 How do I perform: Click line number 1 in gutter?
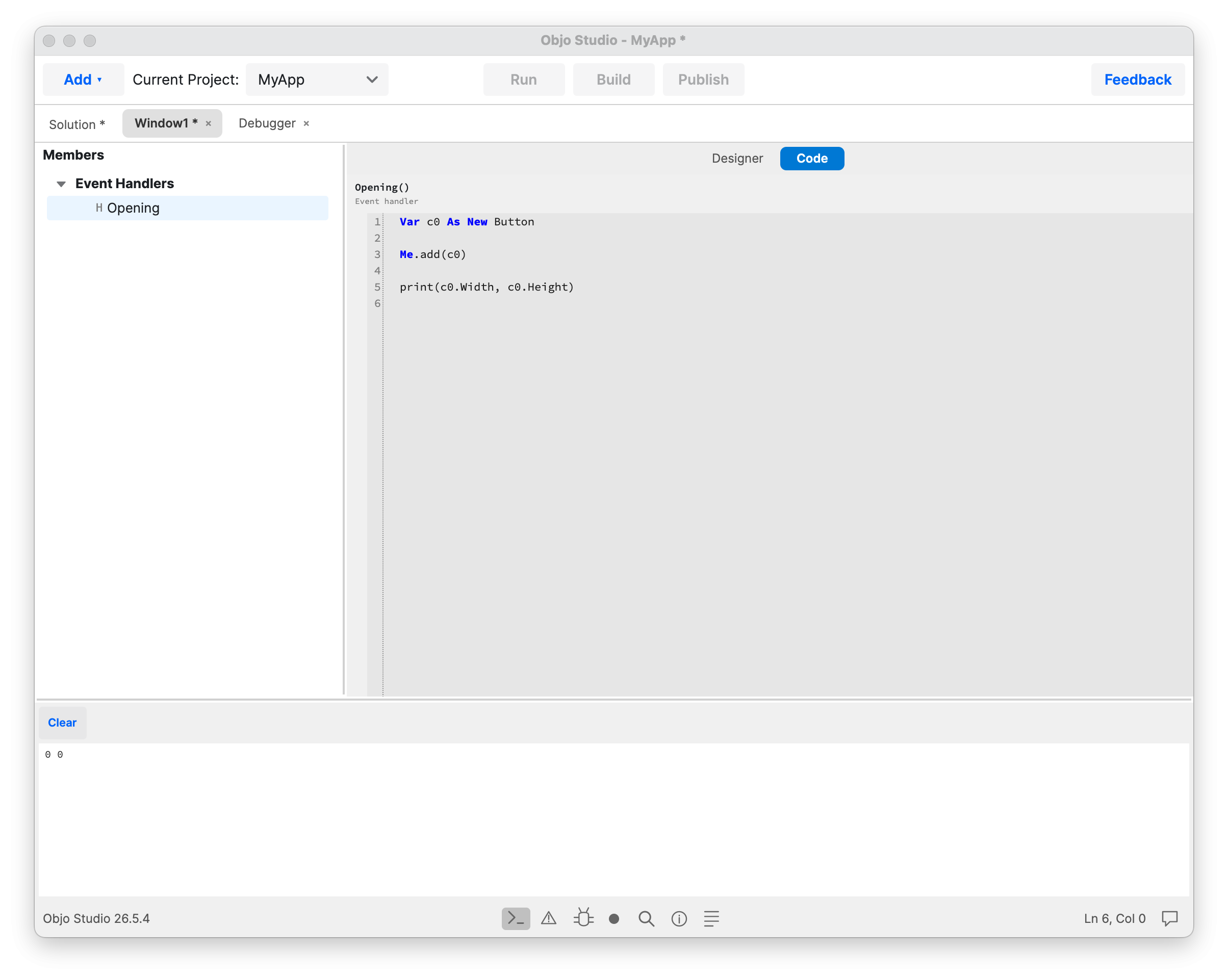(377, 222)
